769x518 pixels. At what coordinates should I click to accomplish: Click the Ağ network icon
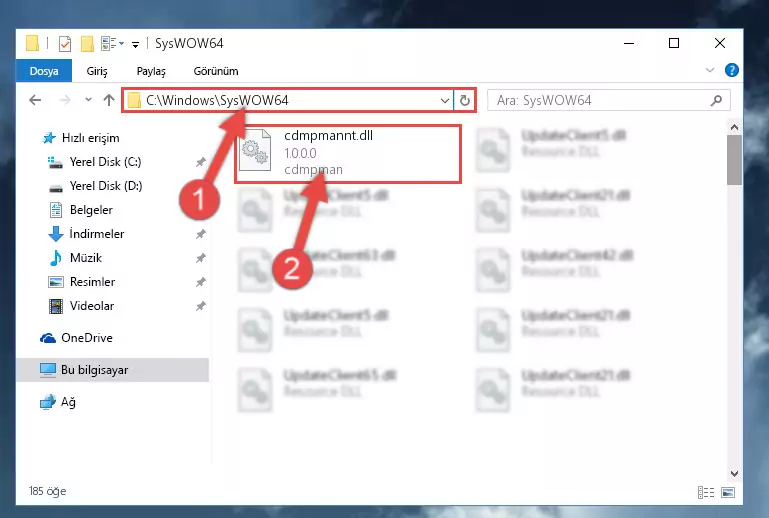coord(48,402)
